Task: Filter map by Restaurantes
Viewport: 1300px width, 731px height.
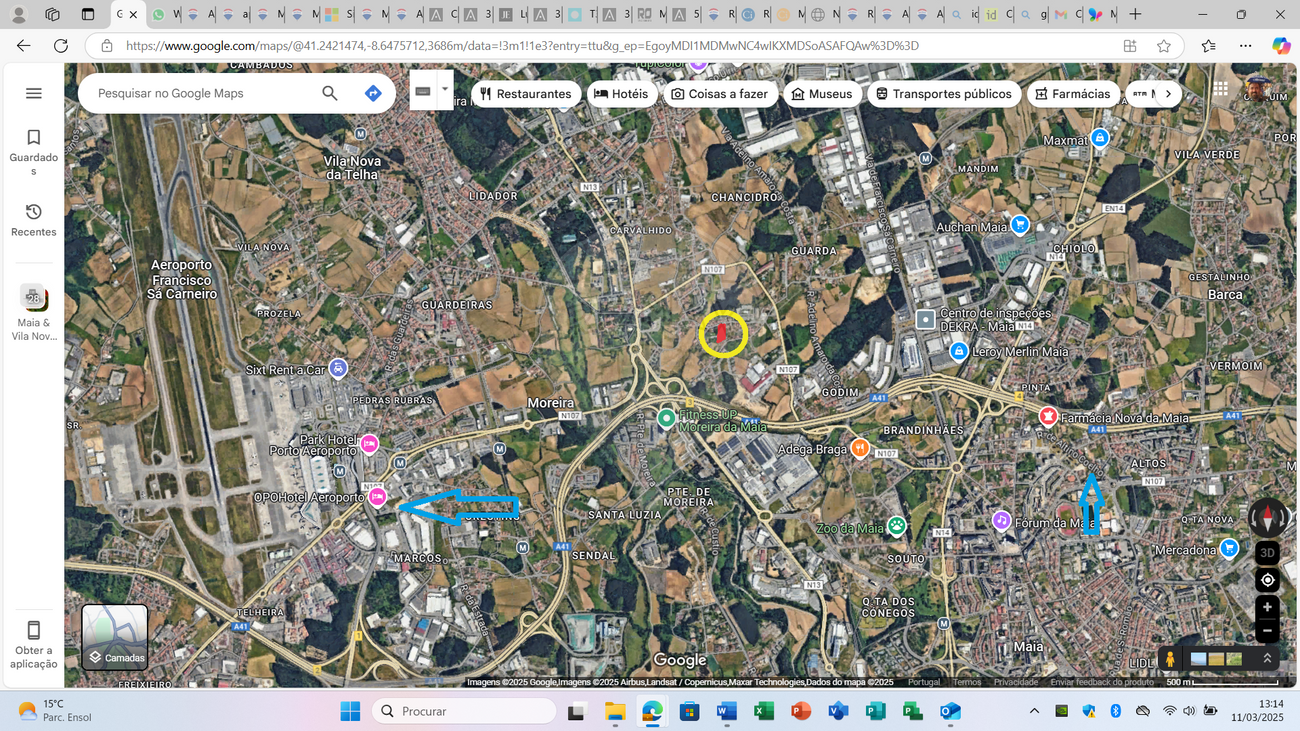Action: [526, 94]
